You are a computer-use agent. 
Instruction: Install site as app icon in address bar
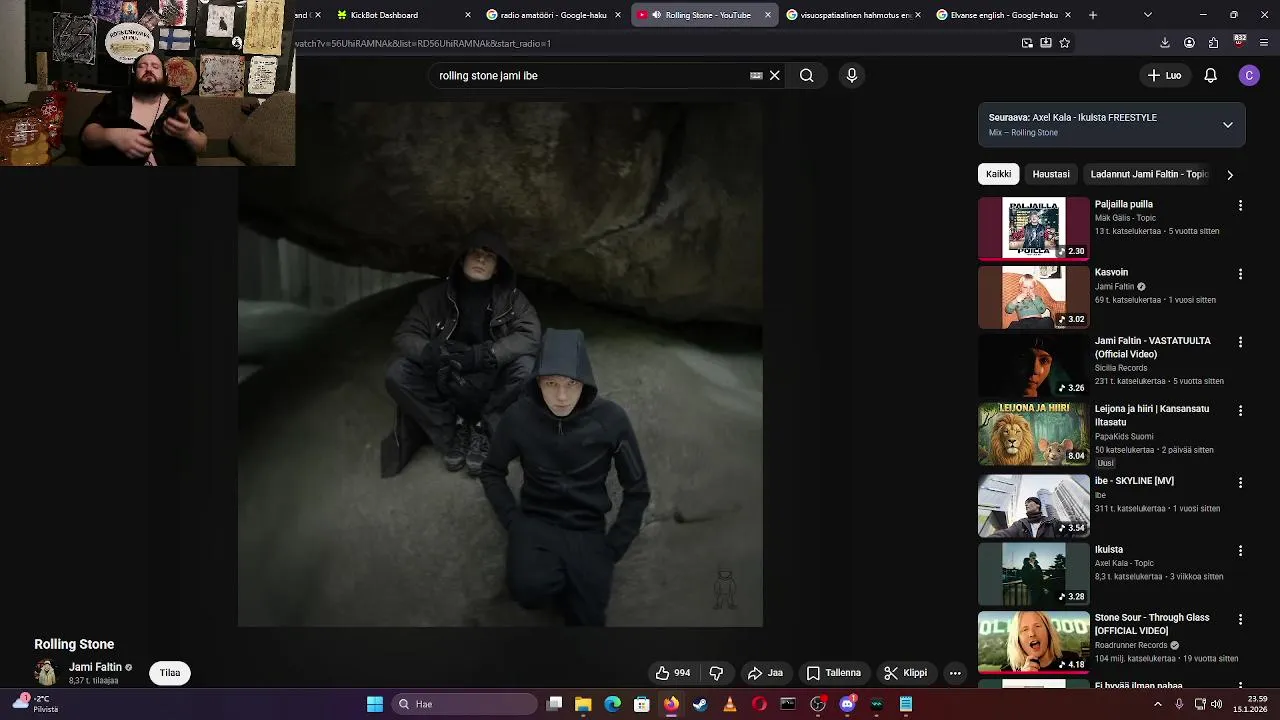coord(1045,43)
